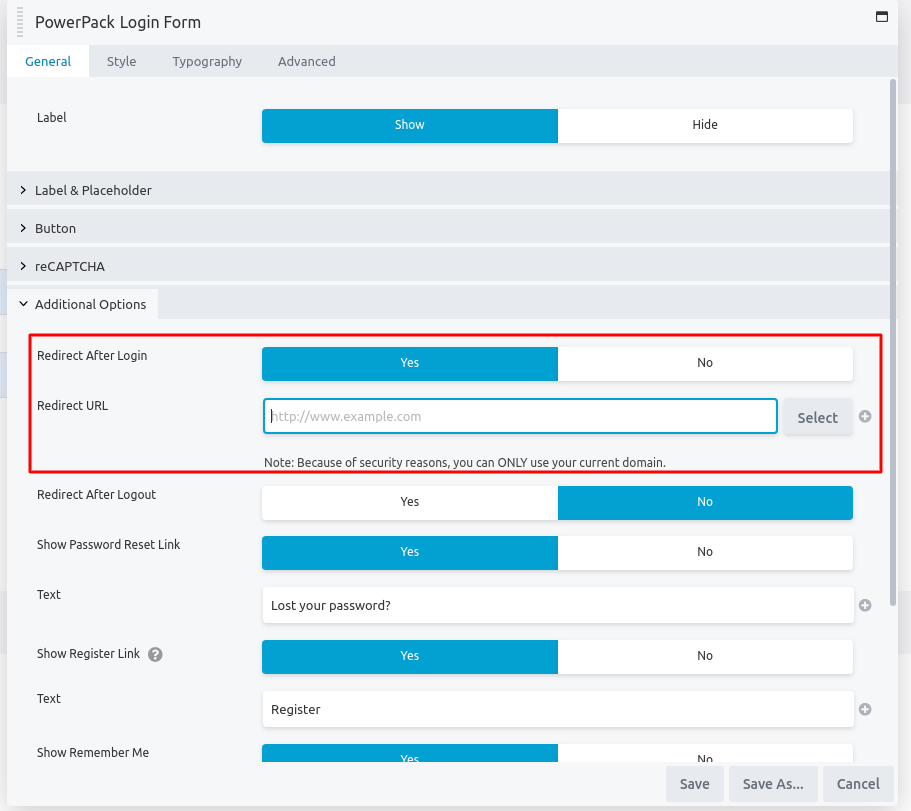The width and height of the screenshot is (911, 811).
Task: Click the plus icon beside Lost your password field
Action: tap(865, 605)
